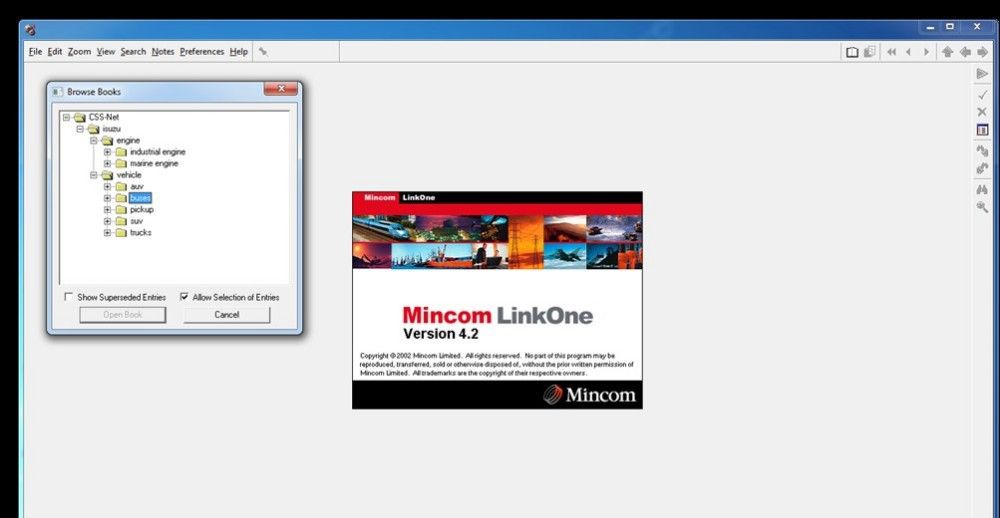The image size is (1000, 518).
Task: Click the X icon in right sidebar
Action: click(x=982, y=112)
